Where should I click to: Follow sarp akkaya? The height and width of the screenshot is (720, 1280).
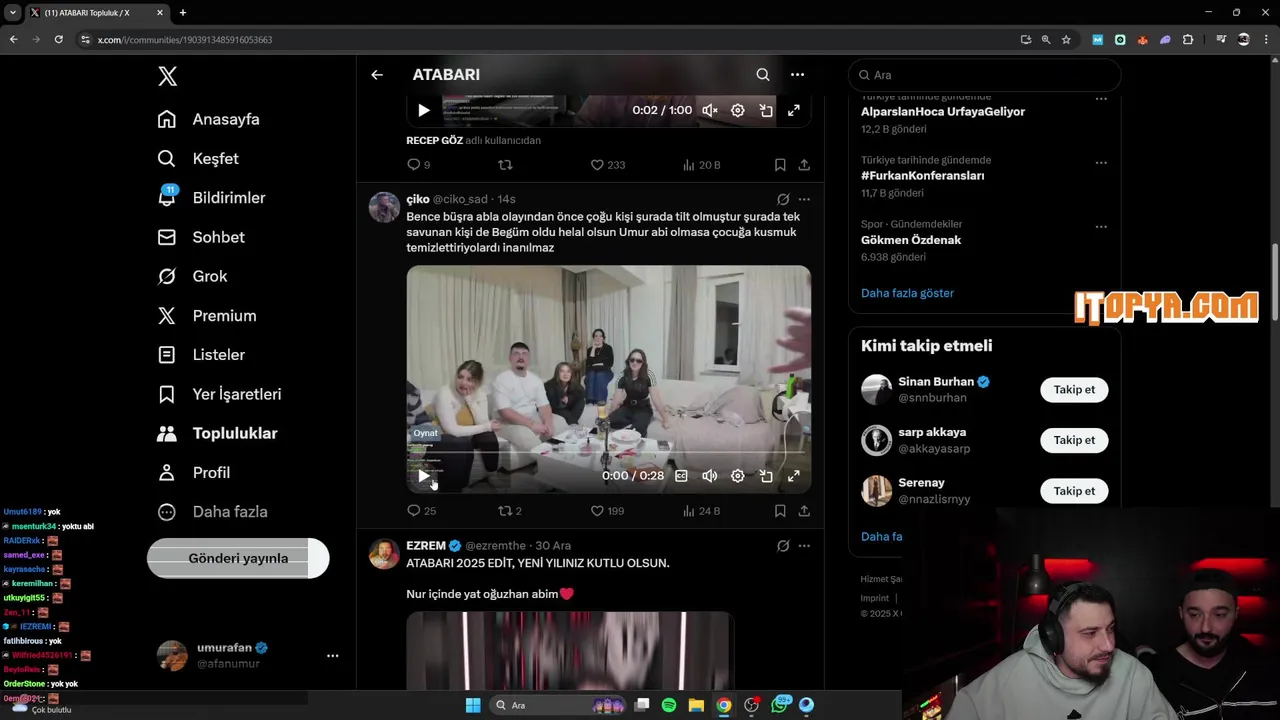[x=1074, y=440]
